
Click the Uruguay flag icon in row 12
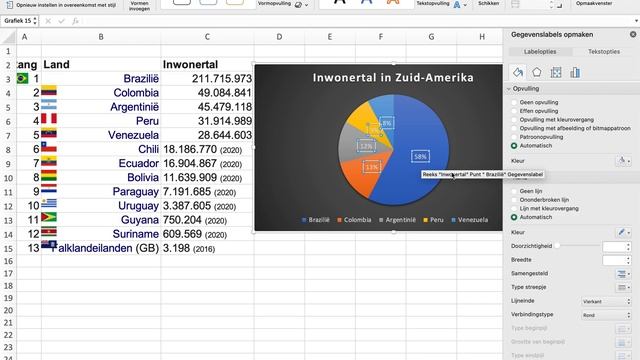coord(49,203)
